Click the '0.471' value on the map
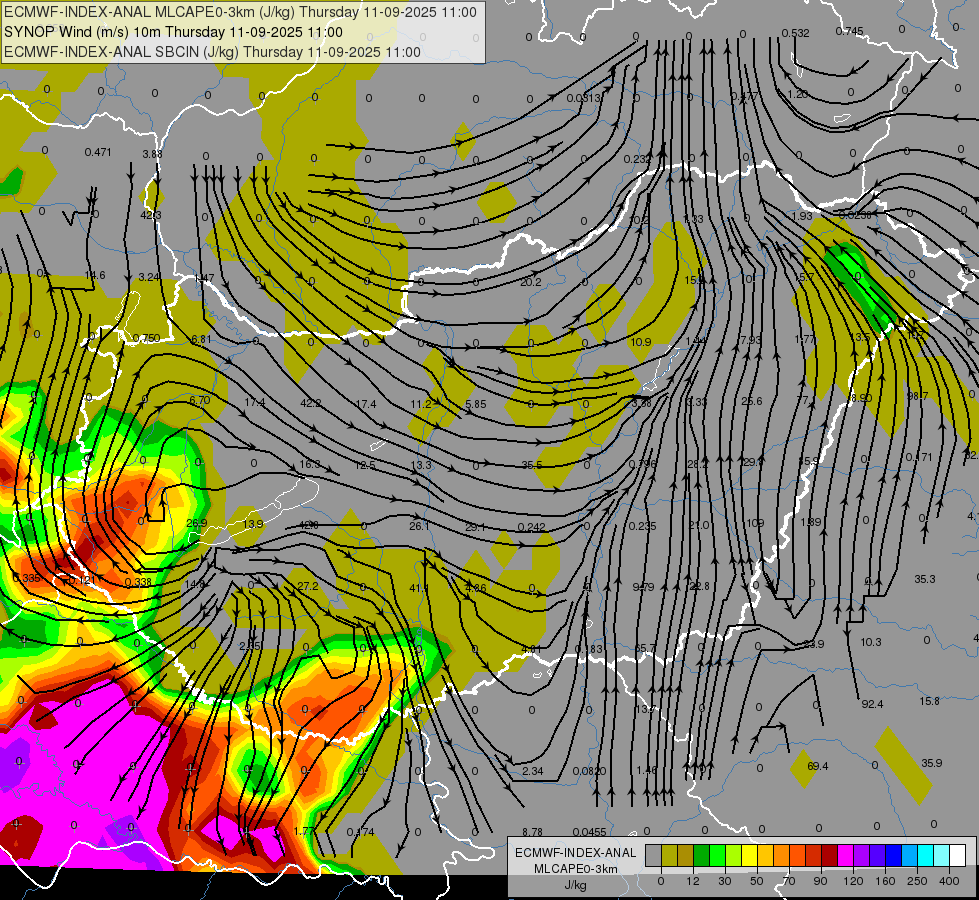This screenshot has width=979, height=900. click(98, 152)
